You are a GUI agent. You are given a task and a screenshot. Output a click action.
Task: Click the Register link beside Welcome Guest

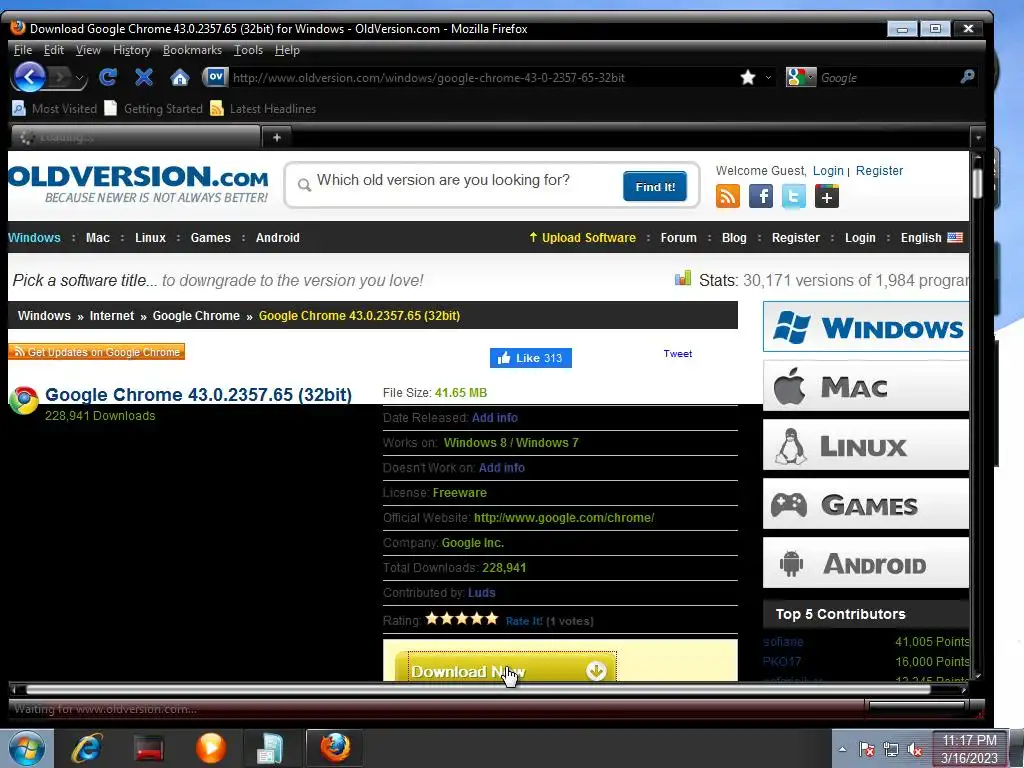click(879, 170)
